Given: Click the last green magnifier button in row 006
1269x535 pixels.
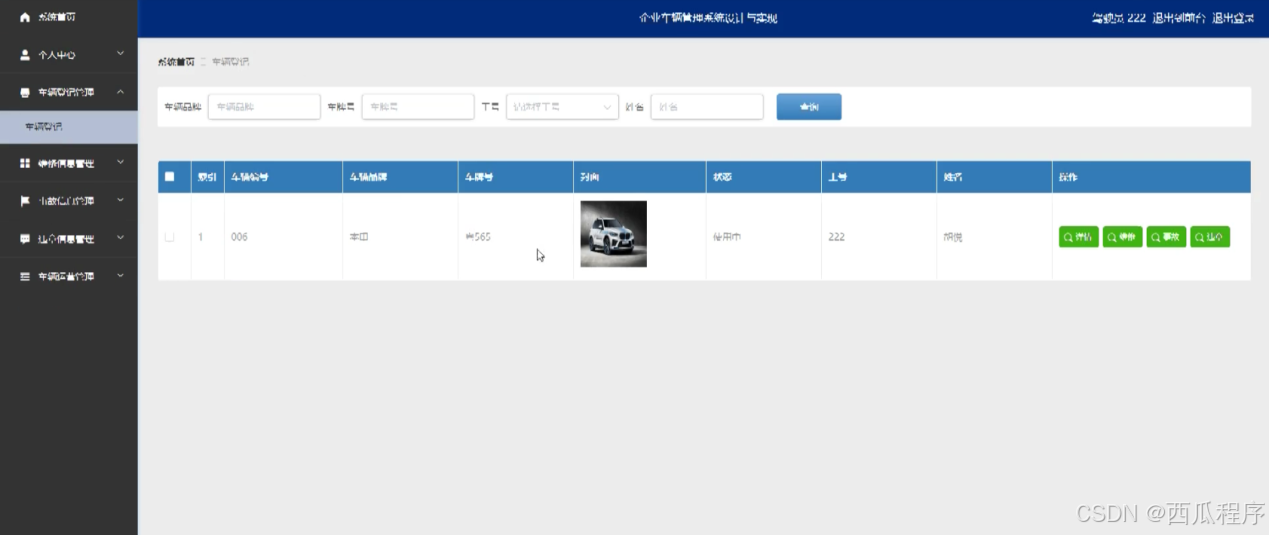Looking at the screenshot, I should coord(1209,237).
